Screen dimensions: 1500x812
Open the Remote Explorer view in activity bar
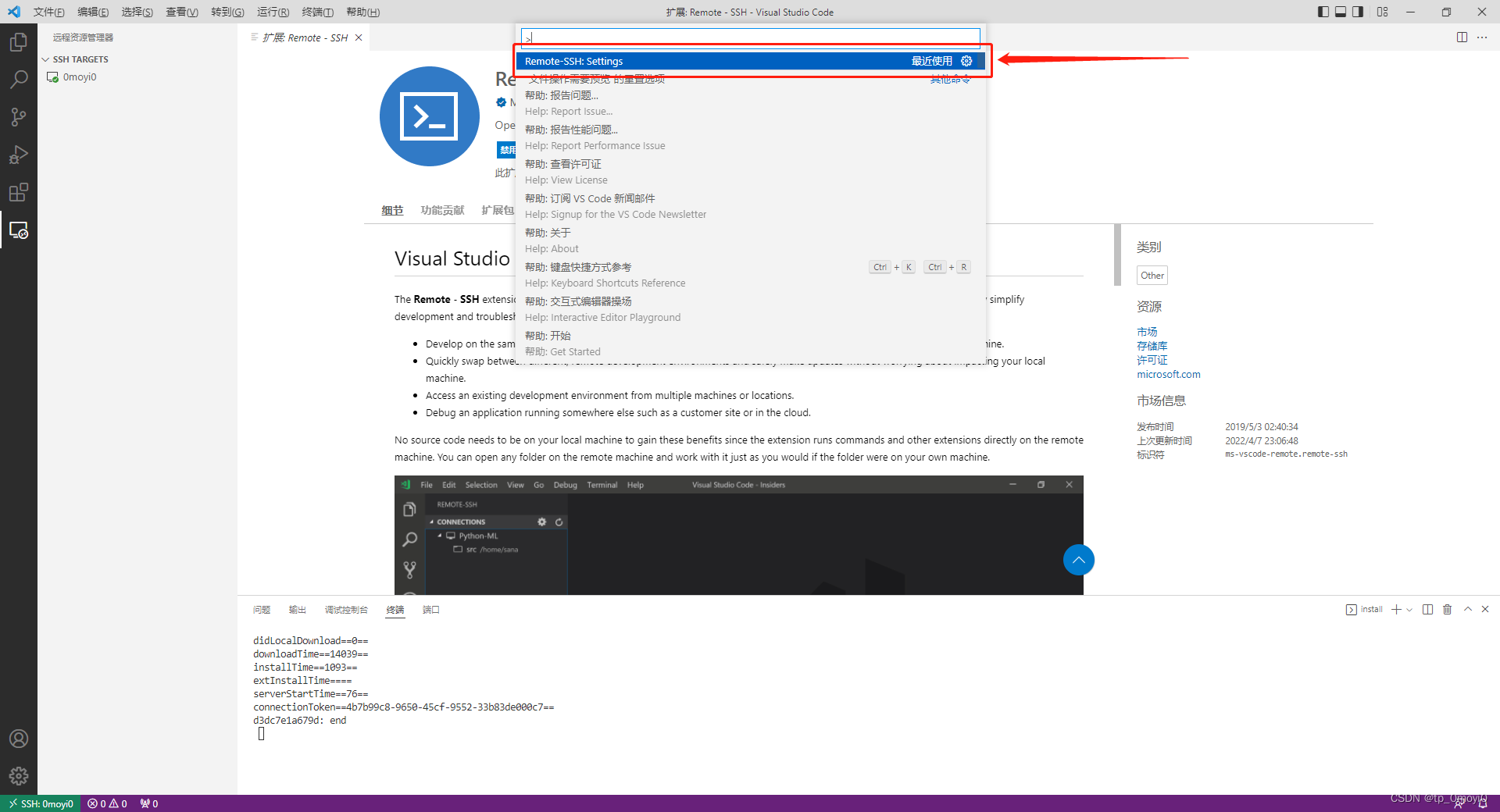point(19,230)
